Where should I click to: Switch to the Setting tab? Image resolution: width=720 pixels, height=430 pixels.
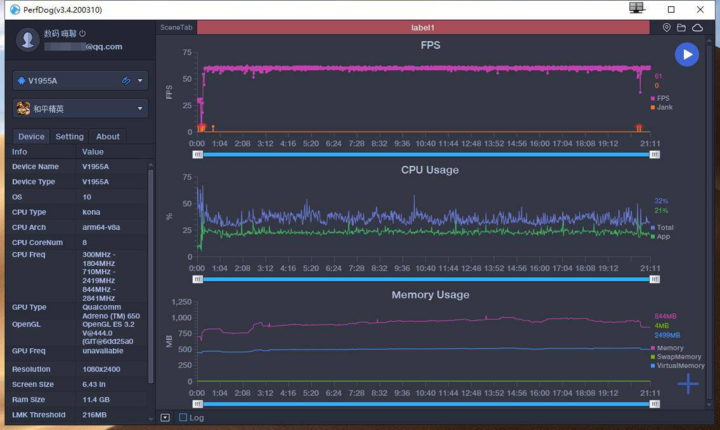click(x=69, y=137)
